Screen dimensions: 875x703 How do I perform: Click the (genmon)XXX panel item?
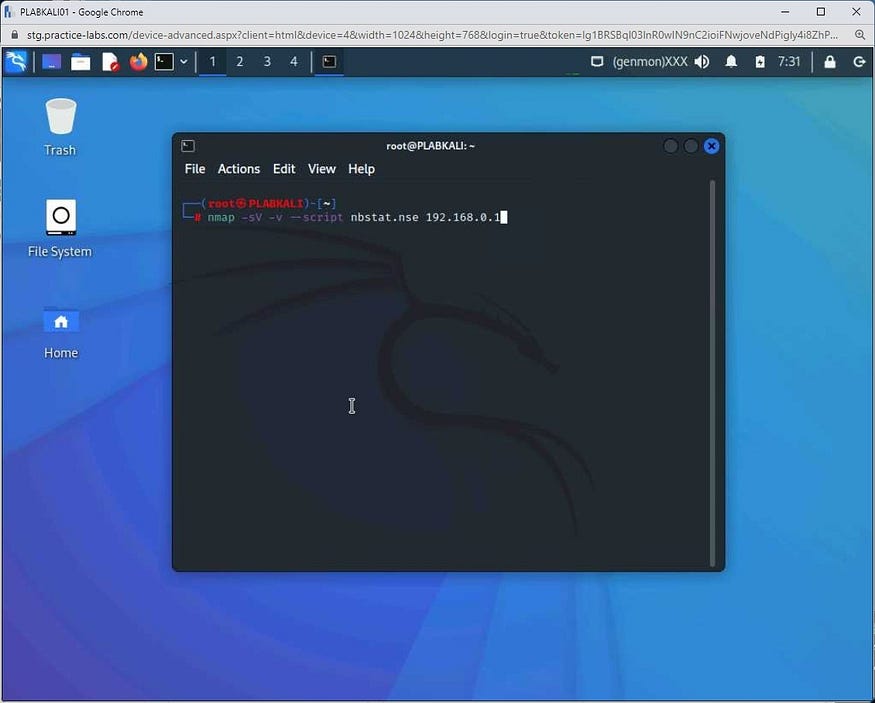pos(650,61)
